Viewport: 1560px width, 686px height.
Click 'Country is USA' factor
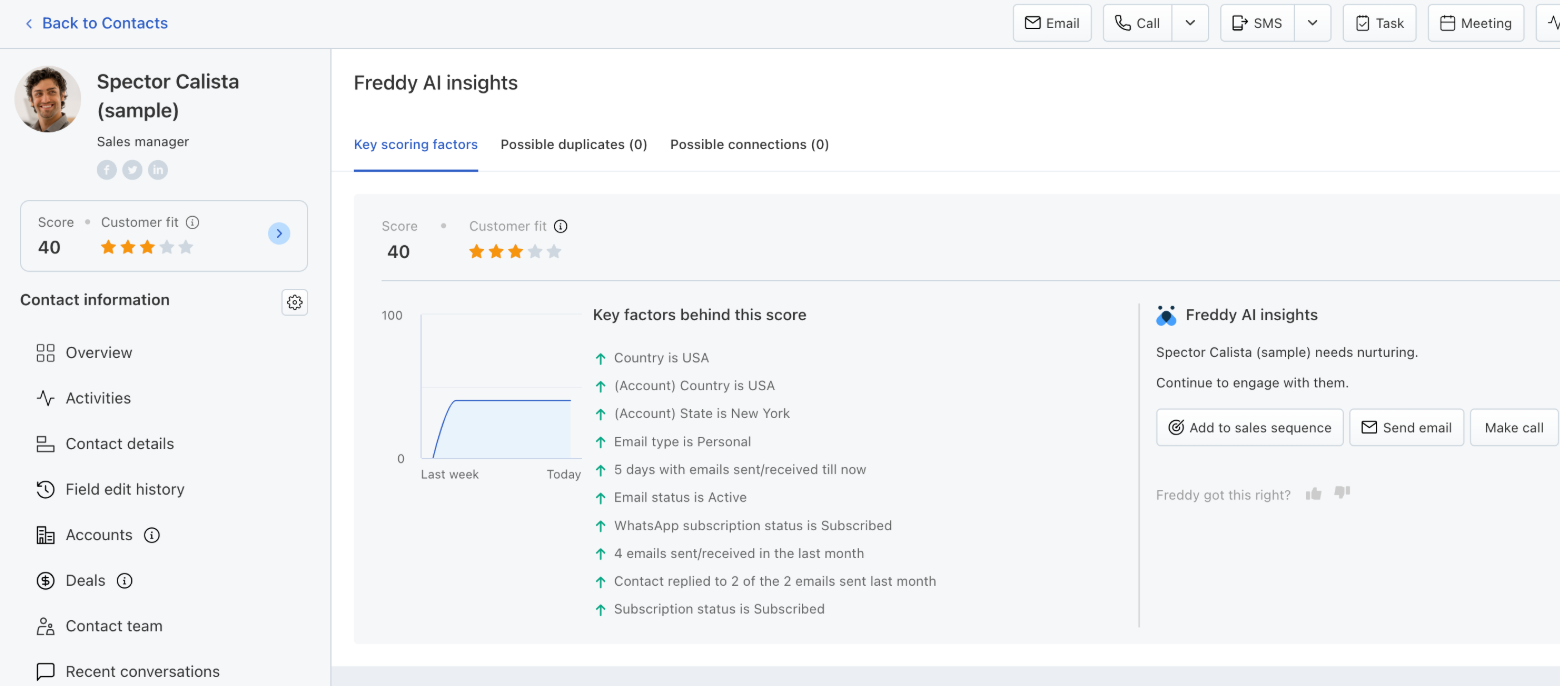[x=661, y=358]
